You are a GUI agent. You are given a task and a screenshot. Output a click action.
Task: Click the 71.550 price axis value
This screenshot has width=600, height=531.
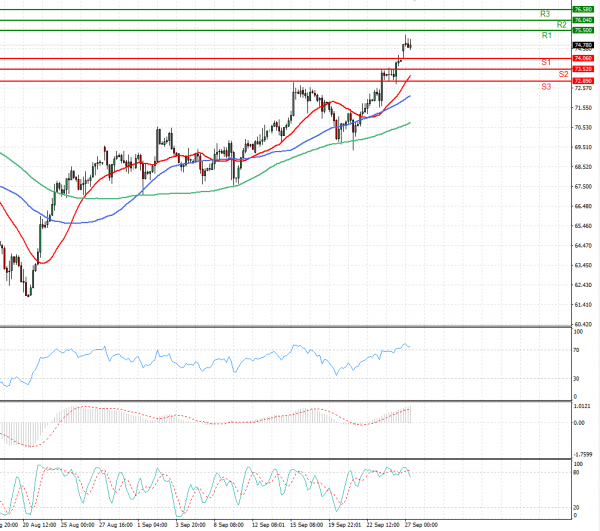click(583, 108)
